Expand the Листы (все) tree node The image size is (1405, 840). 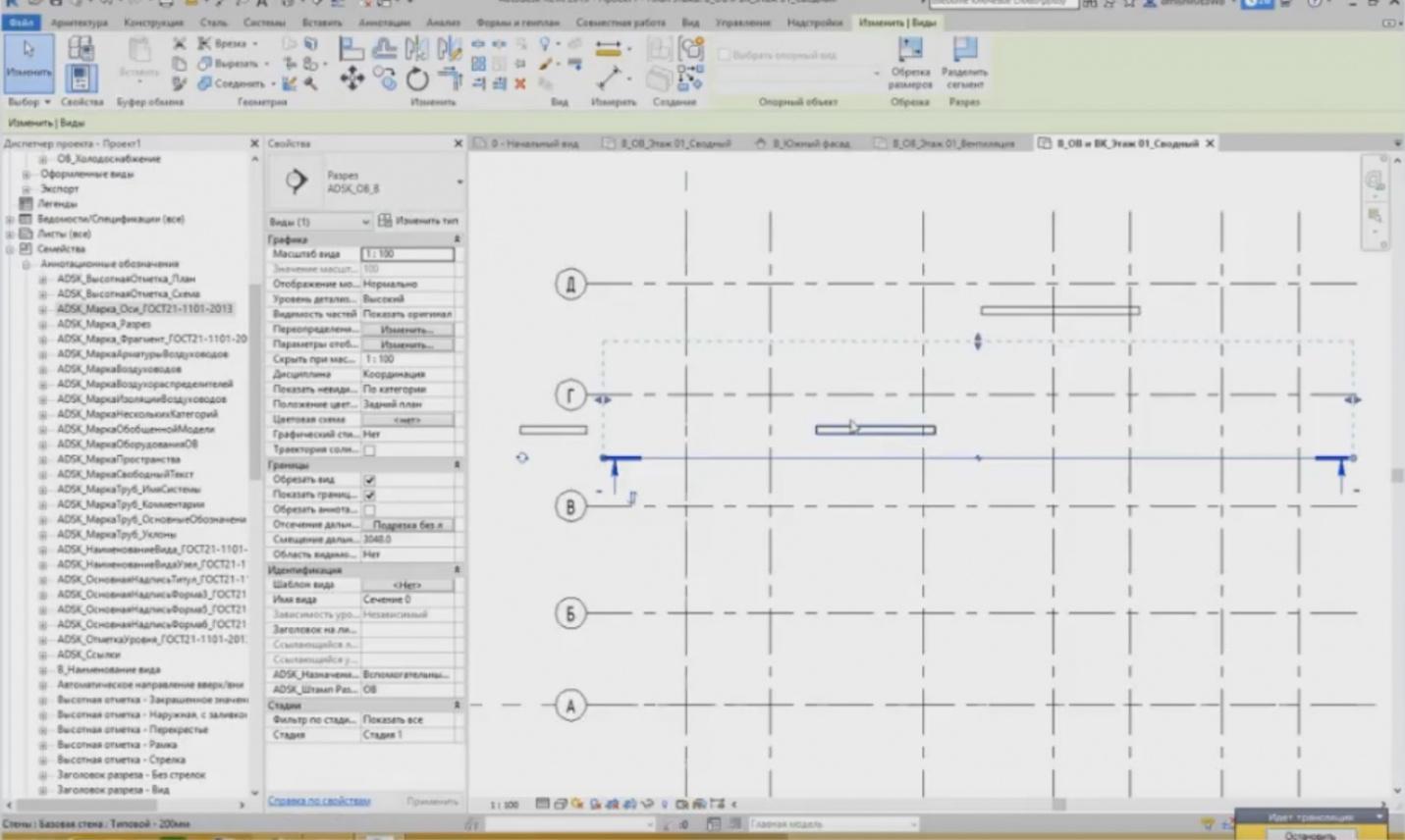pos(10,234)
